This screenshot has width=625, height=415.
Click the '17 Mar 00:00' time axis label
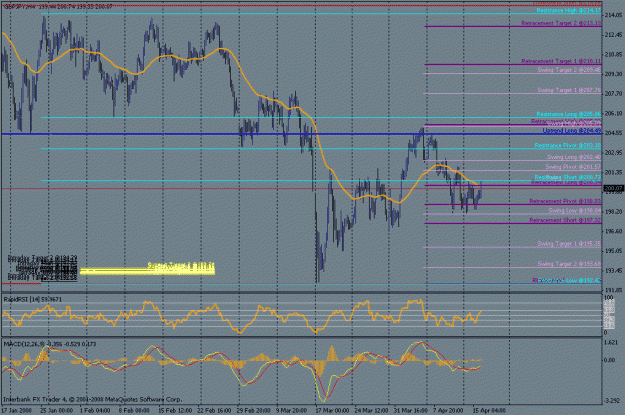click(x=332, y=411)
